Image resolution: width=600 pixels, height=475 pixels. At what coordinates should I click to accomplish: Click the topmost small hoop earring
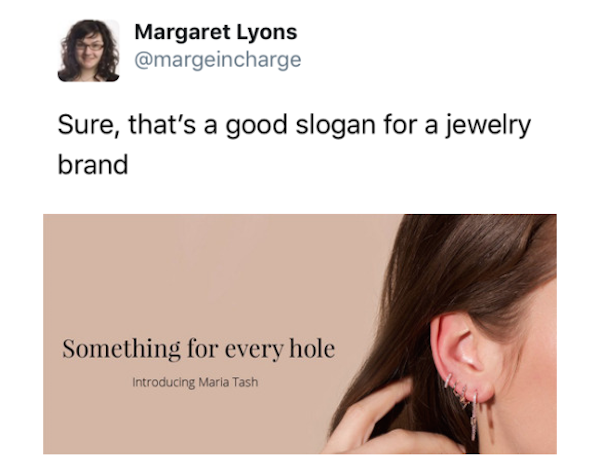[448, 380]
